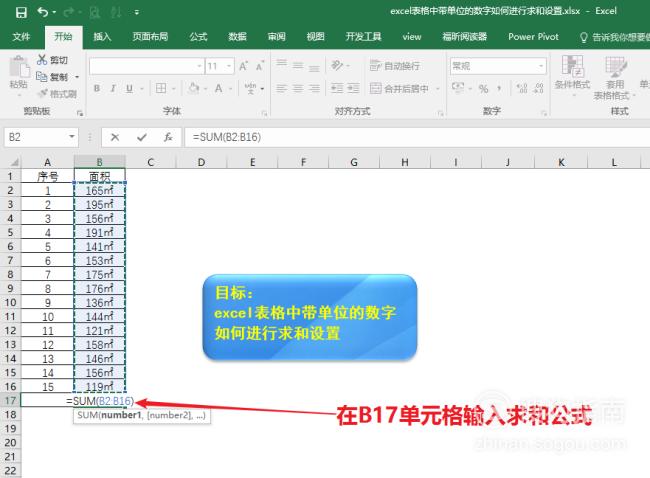
Task: Click the Tell Me search box
Action: pos(614,37)
